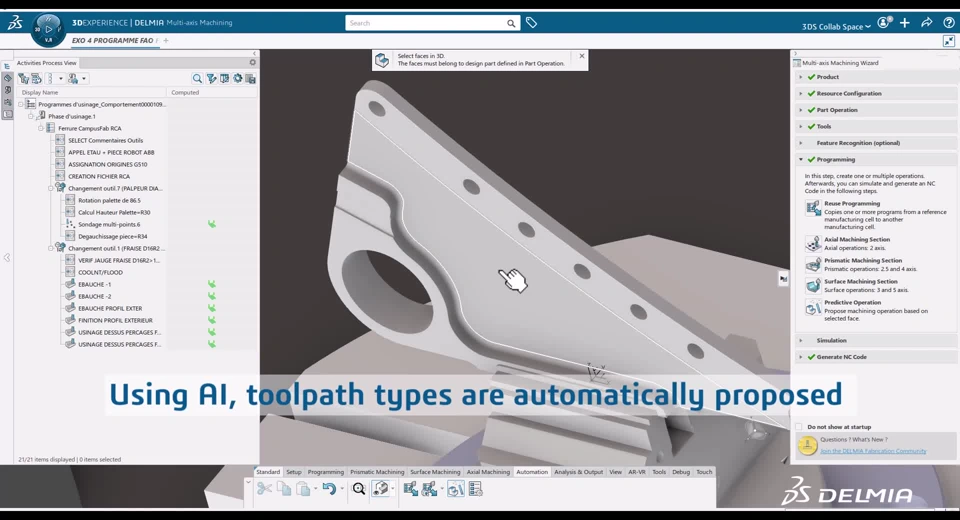
Task: Click the Predictive Operation wizard icon
Action: click(x=812, y=307)
